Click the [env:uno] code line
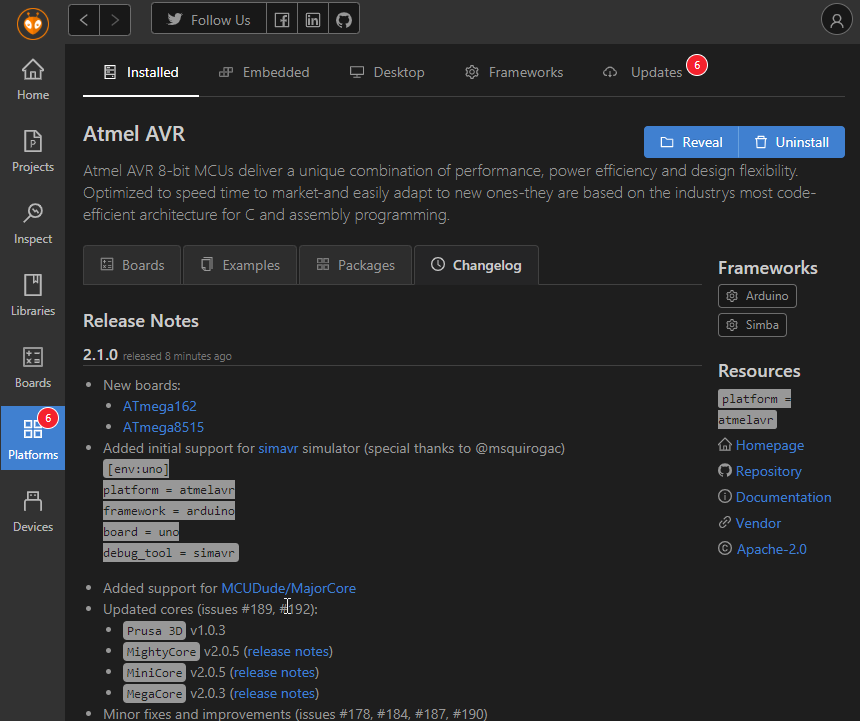The height and width of the screenshot is (721, 860). tap(137, 469)
